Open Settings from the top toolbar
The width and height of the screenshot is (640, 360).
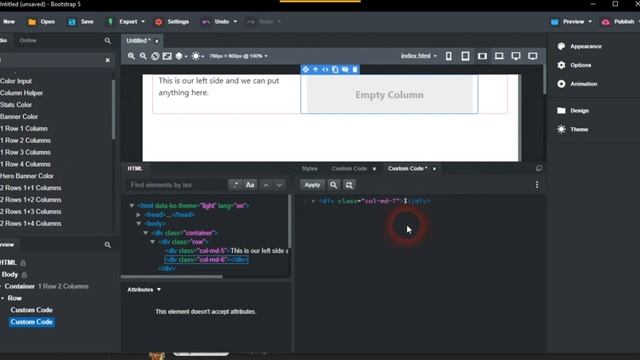[x=172, y=22]
